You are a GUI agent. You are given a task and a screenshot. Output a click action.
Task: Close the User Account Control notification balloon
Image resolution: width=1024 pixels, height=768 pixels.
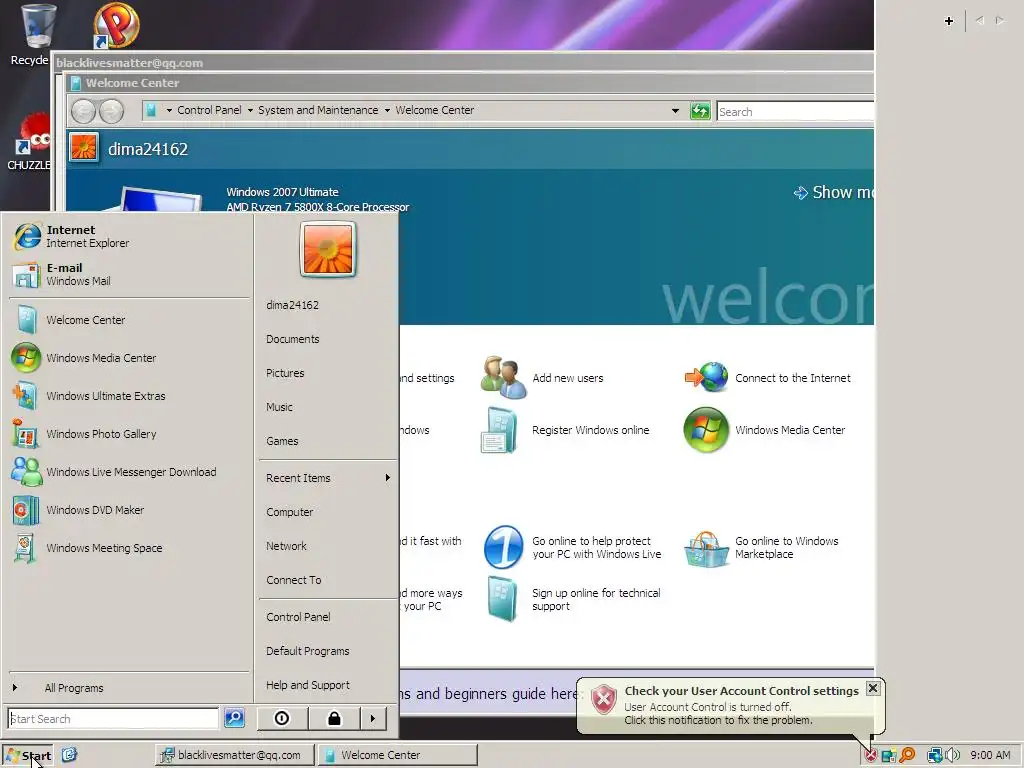873,688
